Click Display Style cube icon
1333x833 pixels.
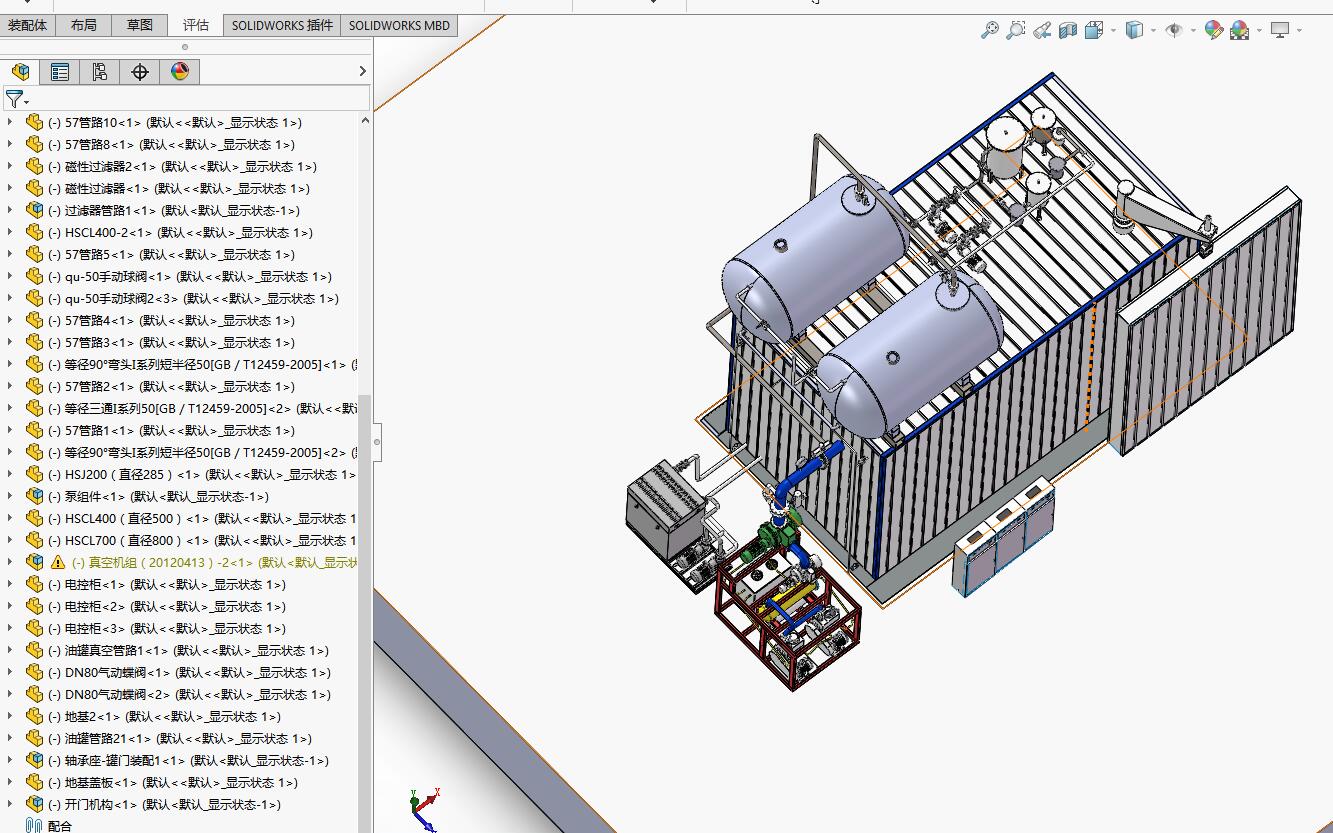[x=1134, y=30]
